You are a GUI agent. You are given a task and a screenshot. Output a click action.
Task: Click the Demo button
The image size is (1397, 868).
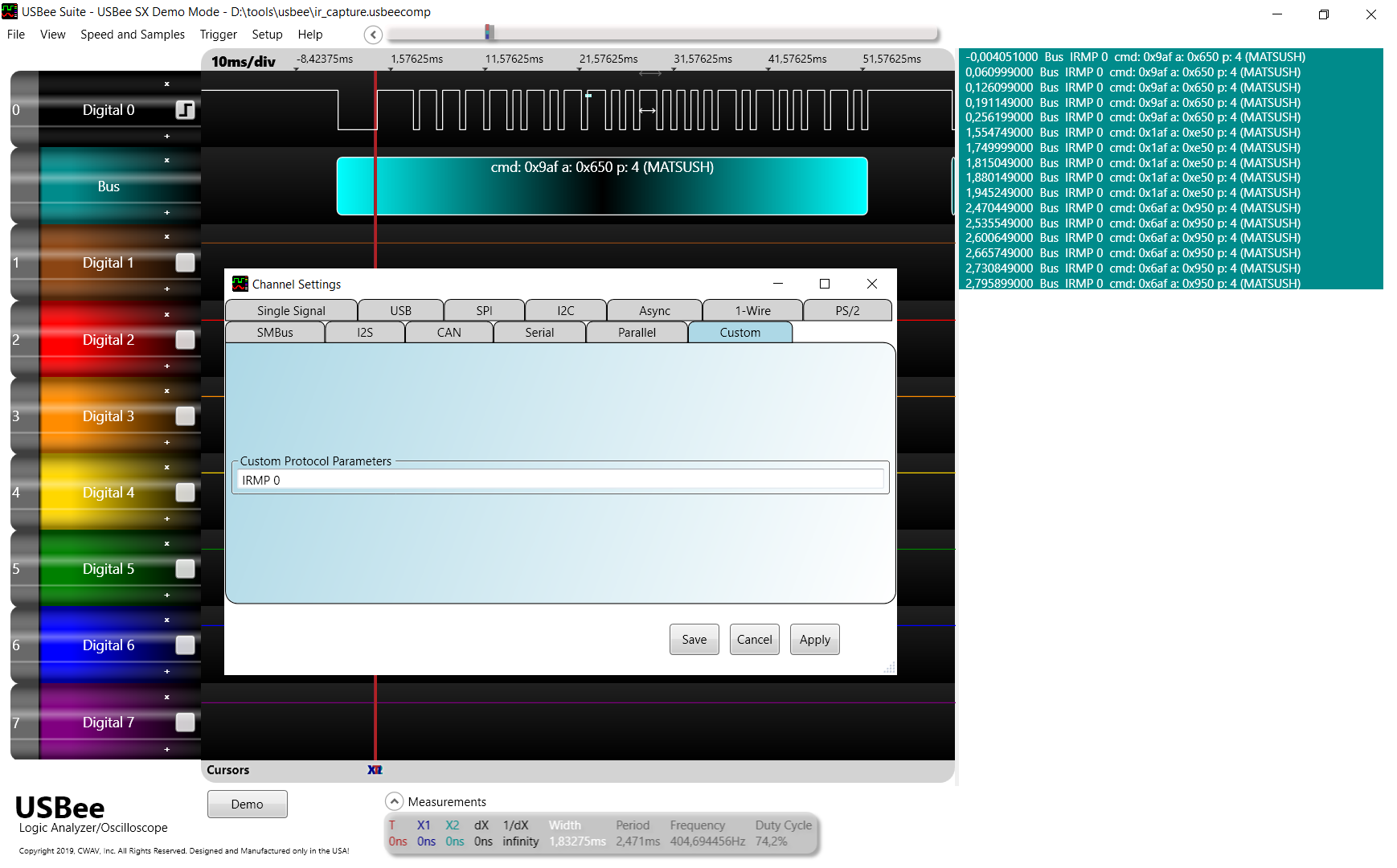tap(248, 804)
